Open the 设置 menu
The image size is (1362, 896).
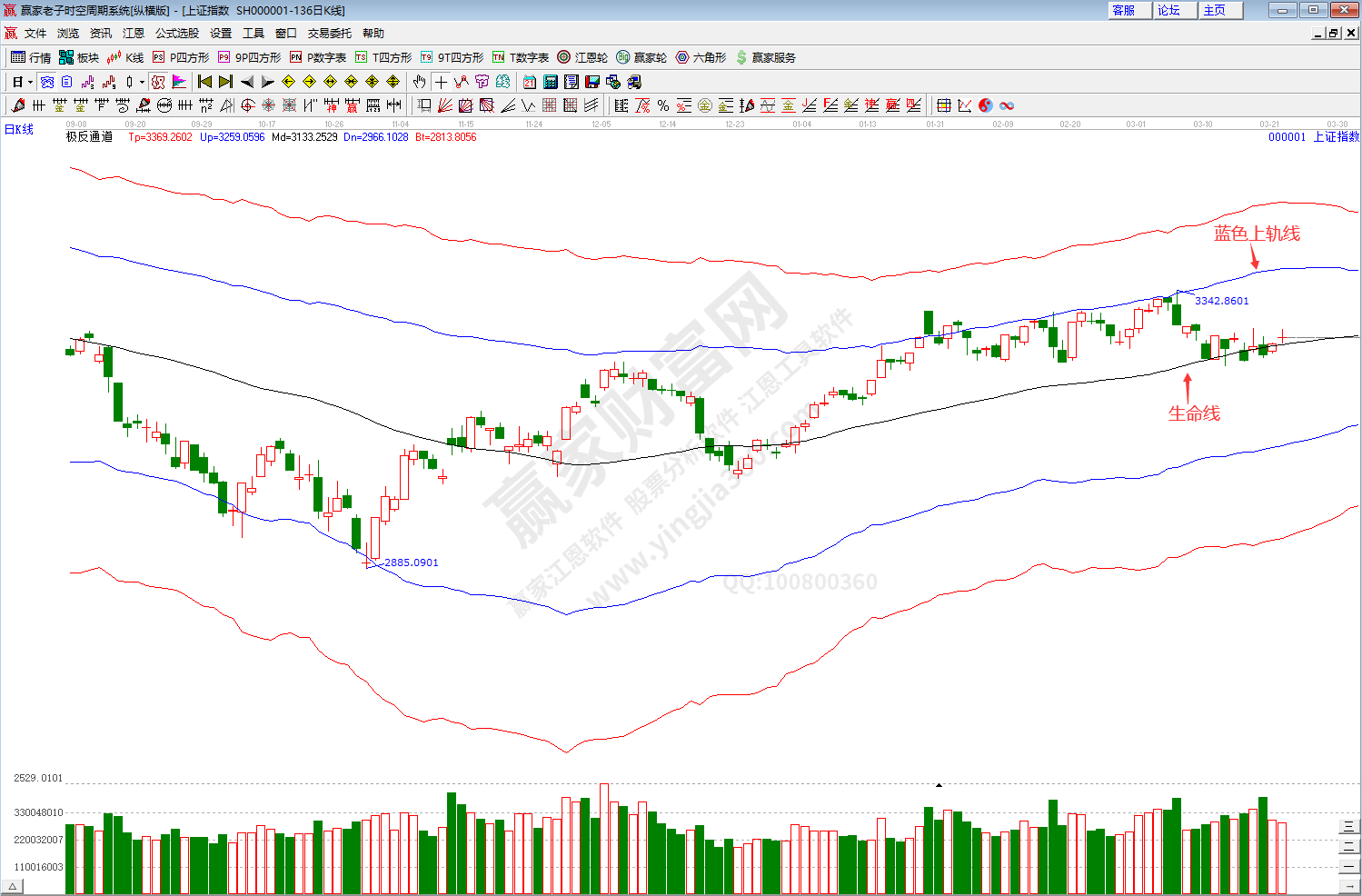tap(221, 34)
